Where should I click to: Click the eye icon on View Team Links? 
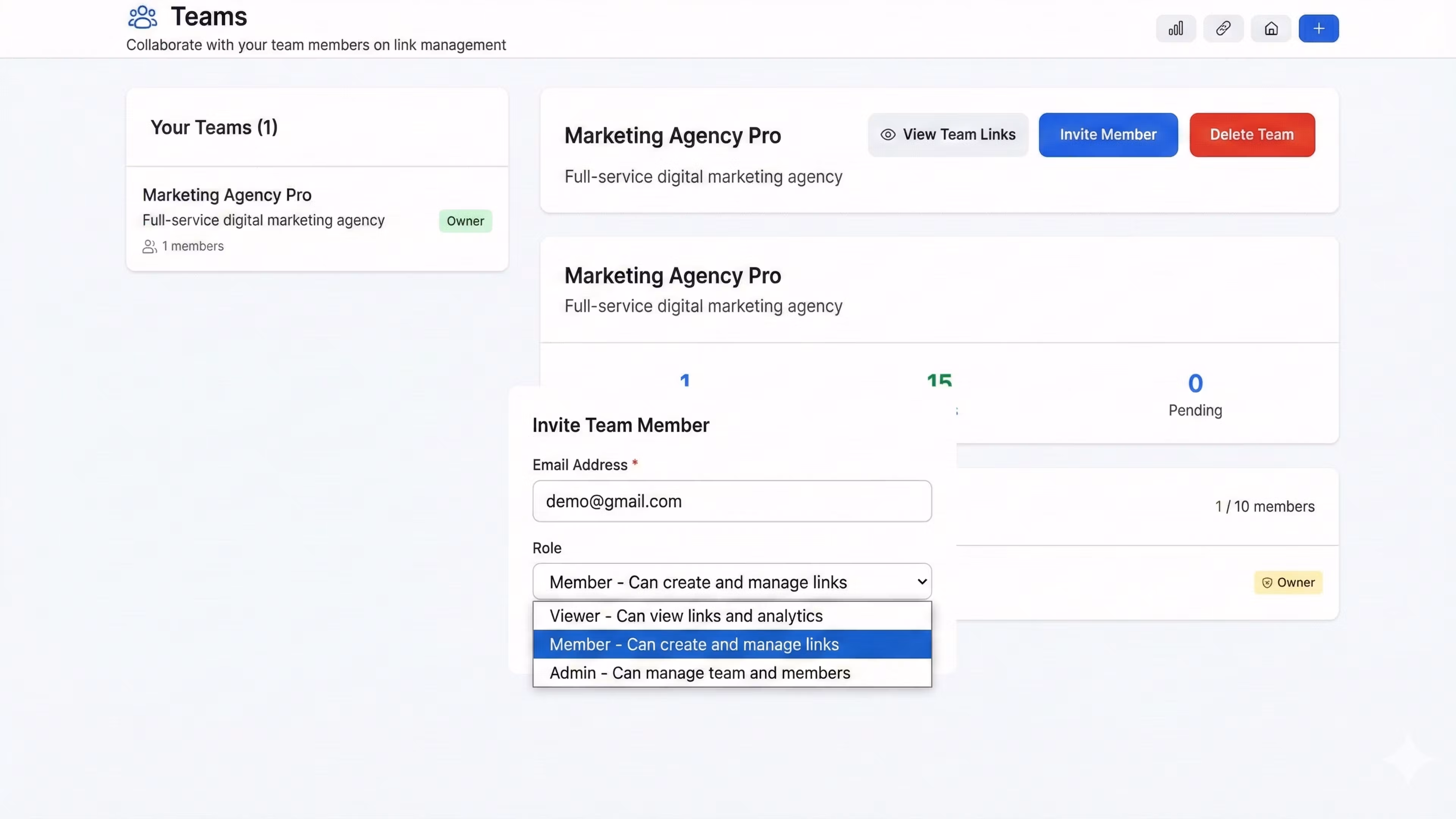click(888, 135)
